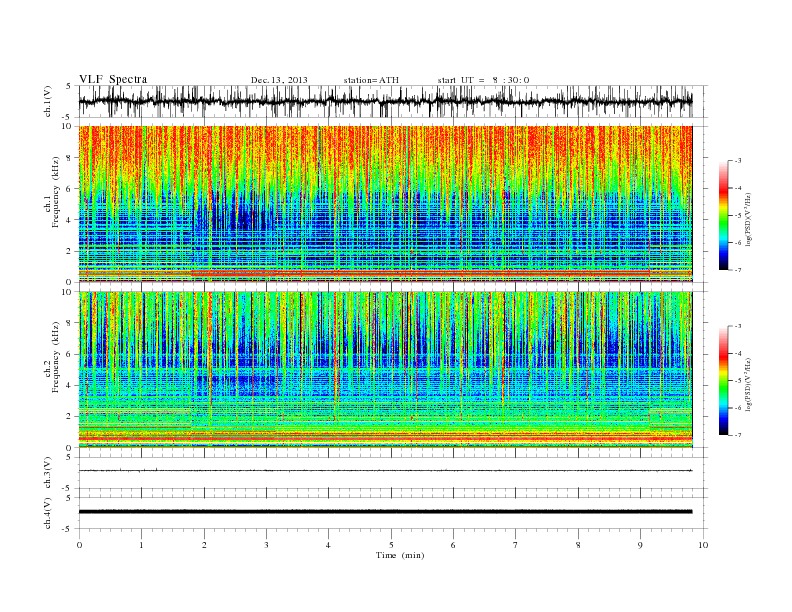This screenshot has width=792, height=612.
Task: Click the time axis tick label '0'
Action: (79, 545)
